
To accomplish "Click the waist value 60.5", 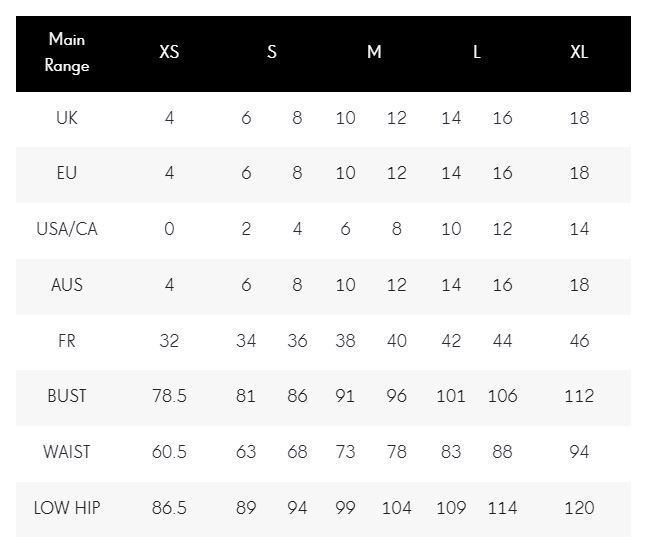I will (x=169, y=452).
